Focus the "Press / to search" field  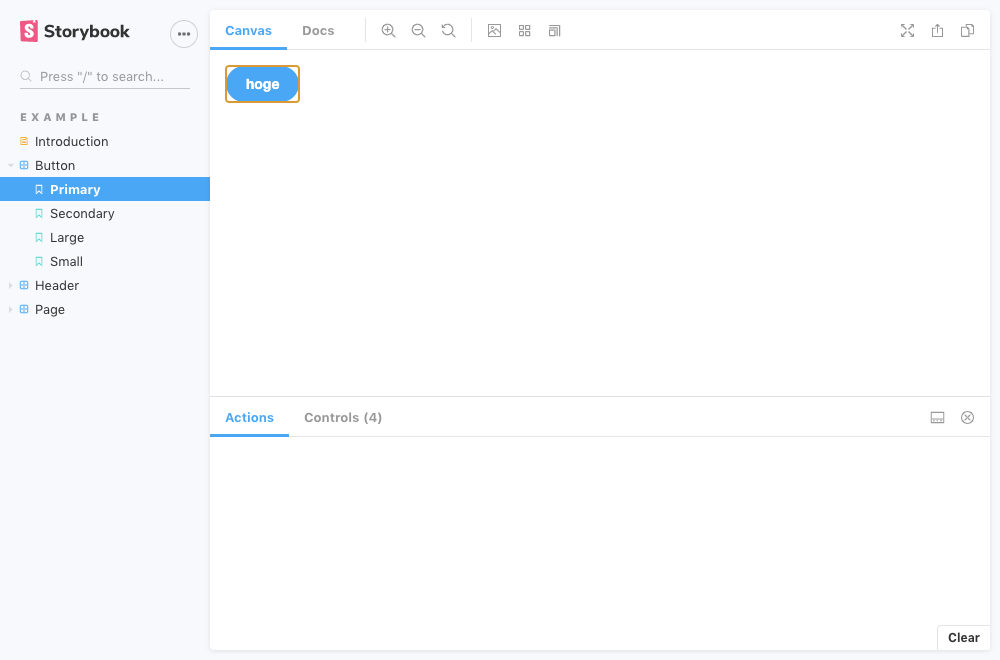click(105, 77)
